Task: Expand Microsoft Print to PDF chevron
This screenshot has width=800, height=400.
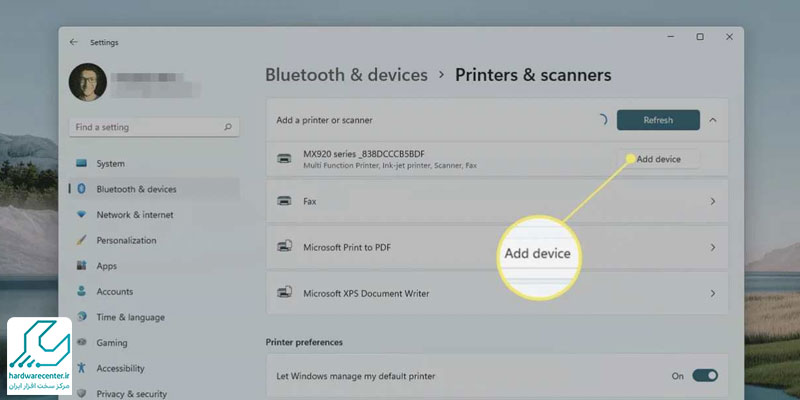Action: tap(712, 247)
